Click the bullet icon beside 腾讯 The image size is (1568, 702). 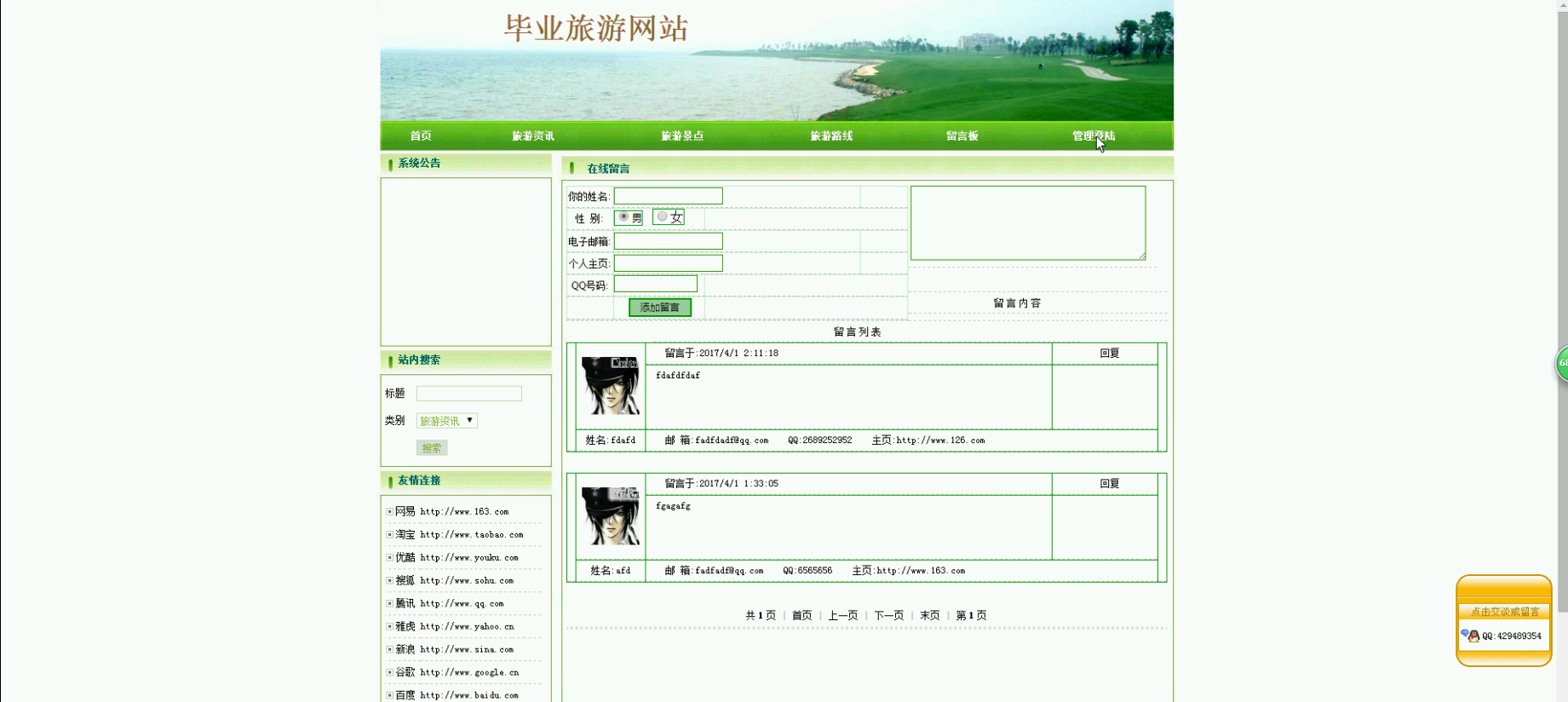[389, 604]
